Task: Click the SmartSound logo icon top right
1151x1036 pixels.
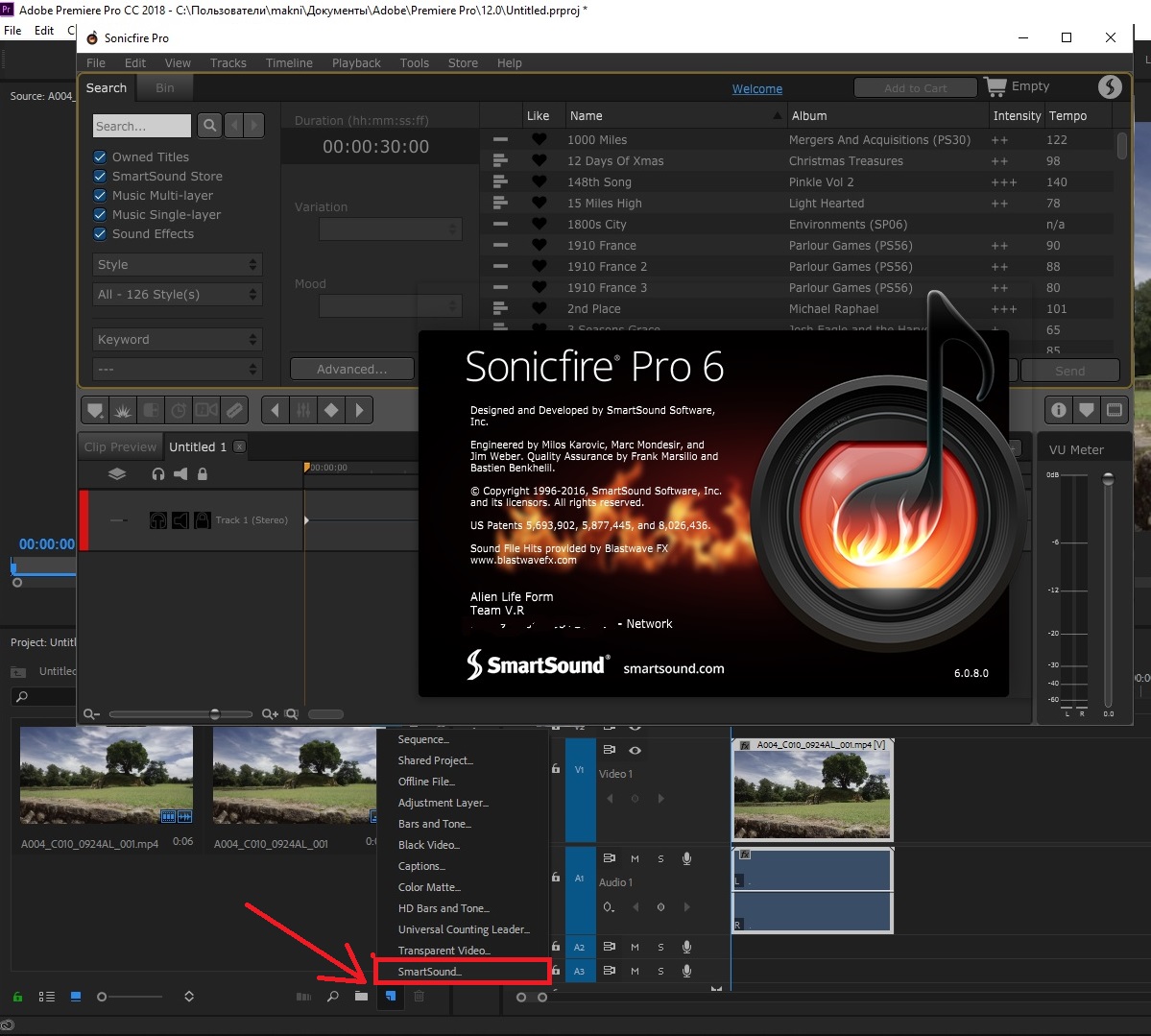Action: click(1109, 86)
